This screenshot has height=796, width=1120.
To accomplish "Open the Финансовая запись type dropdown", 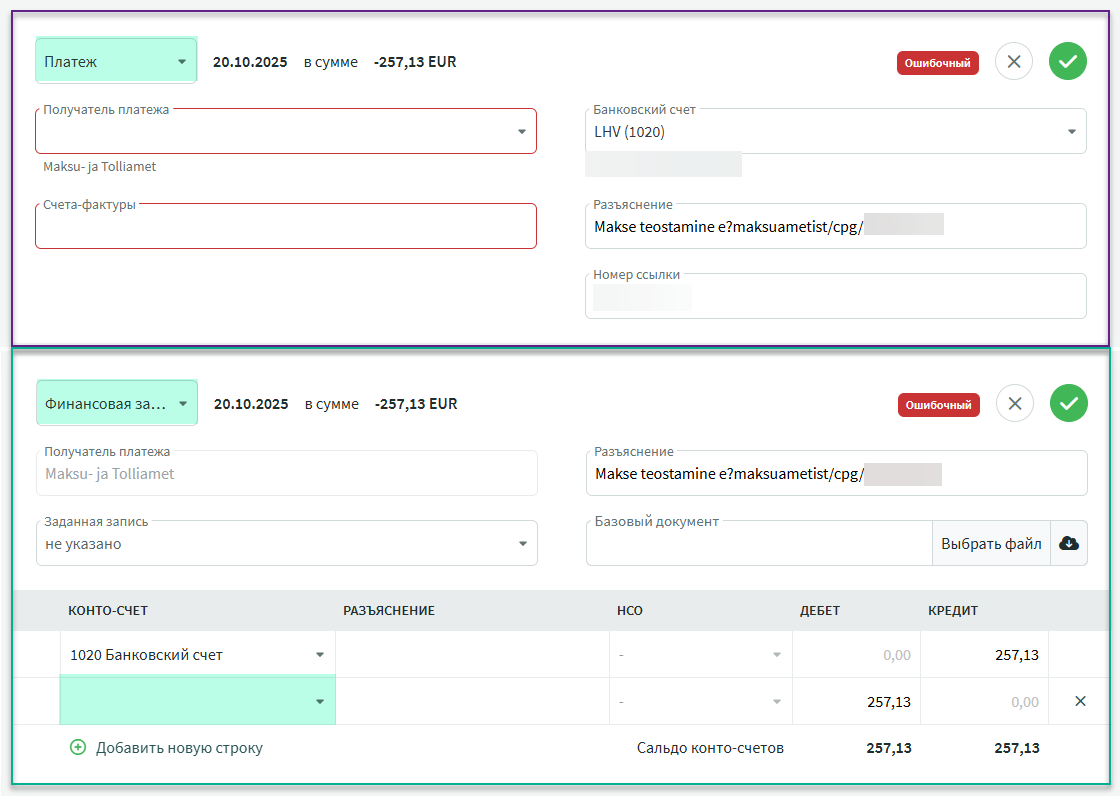I will (x=117, y=404).
